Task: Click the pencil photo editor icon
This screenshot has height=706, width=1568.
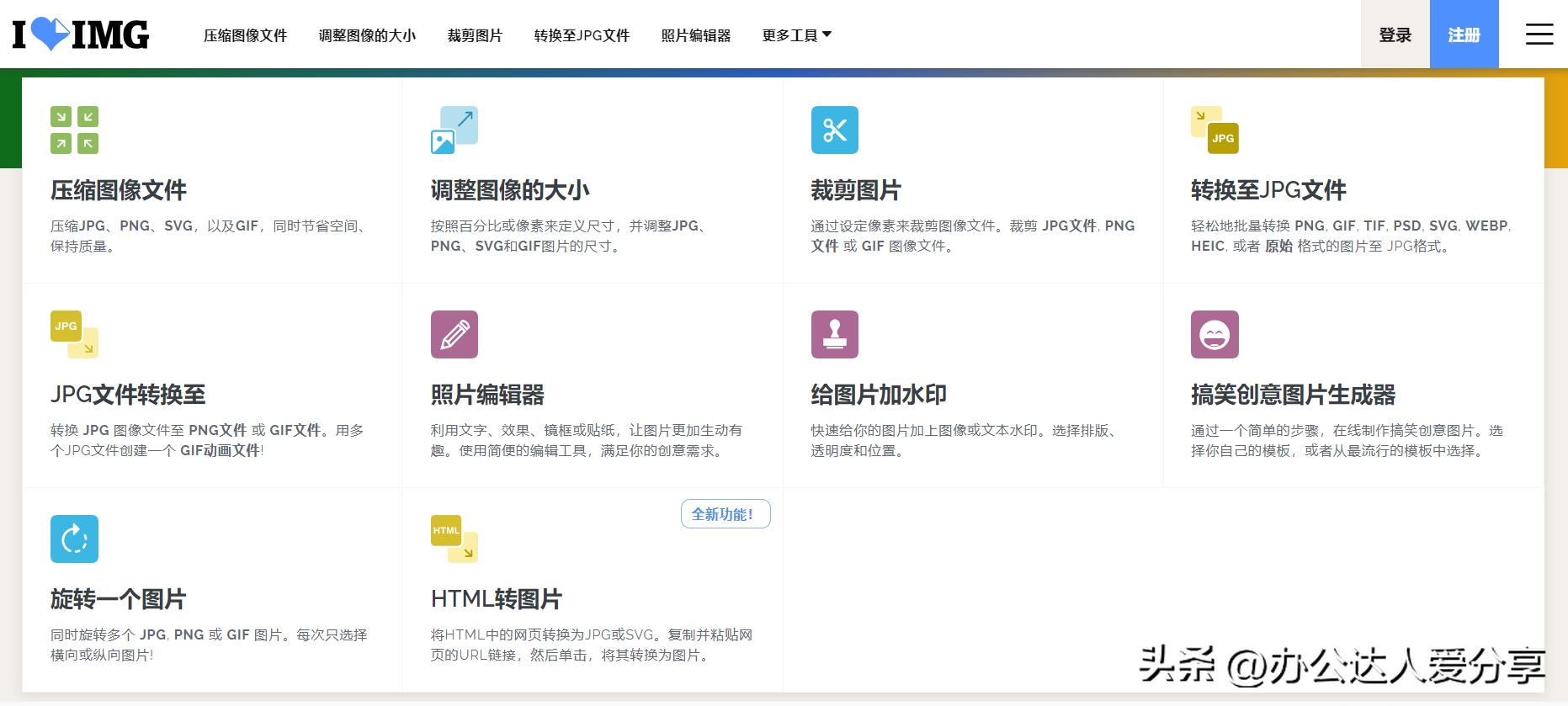Action: 454,334
